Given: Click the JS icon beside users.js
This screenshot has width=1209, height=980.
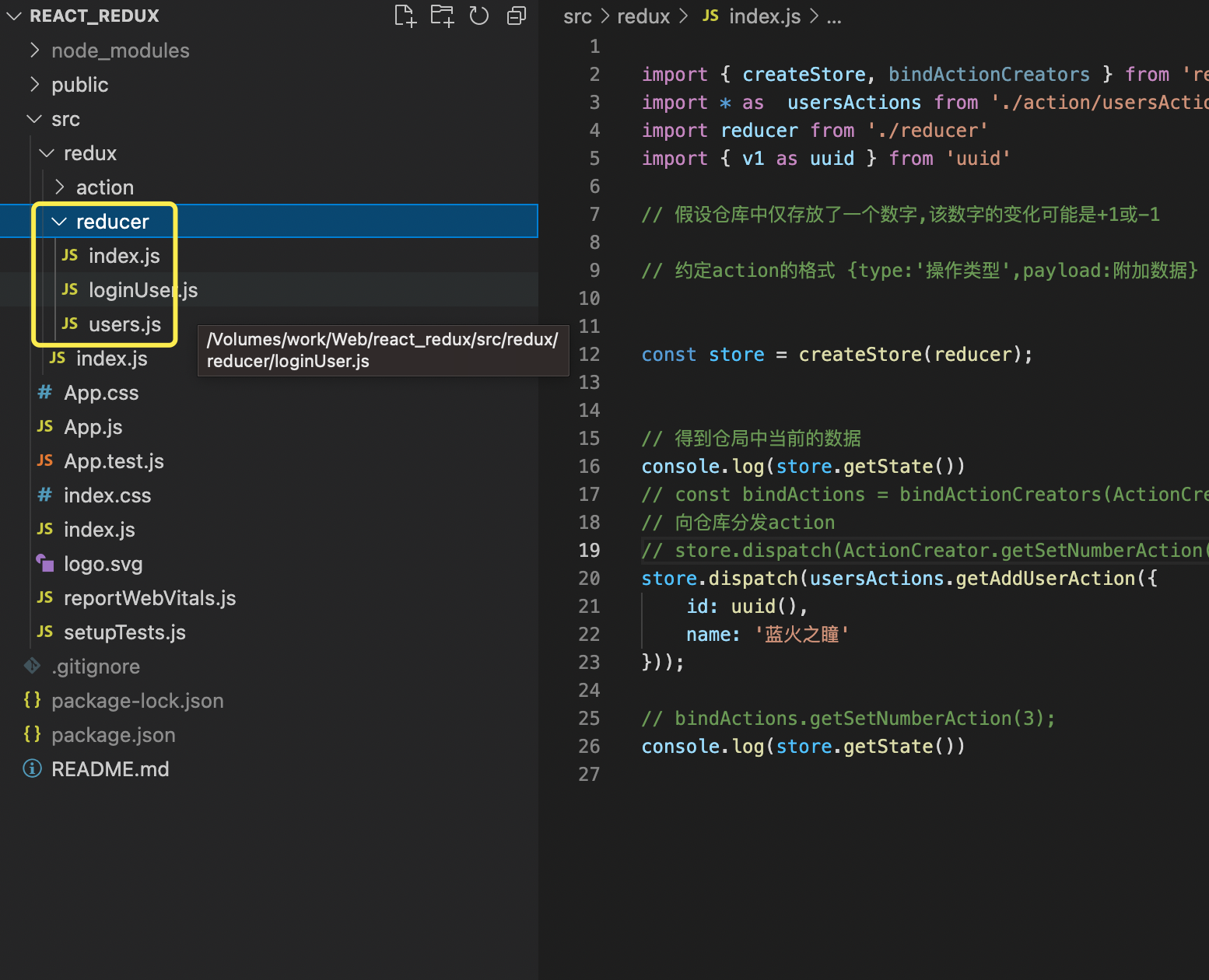Looking at the screenshot, I should pos(70,324).
